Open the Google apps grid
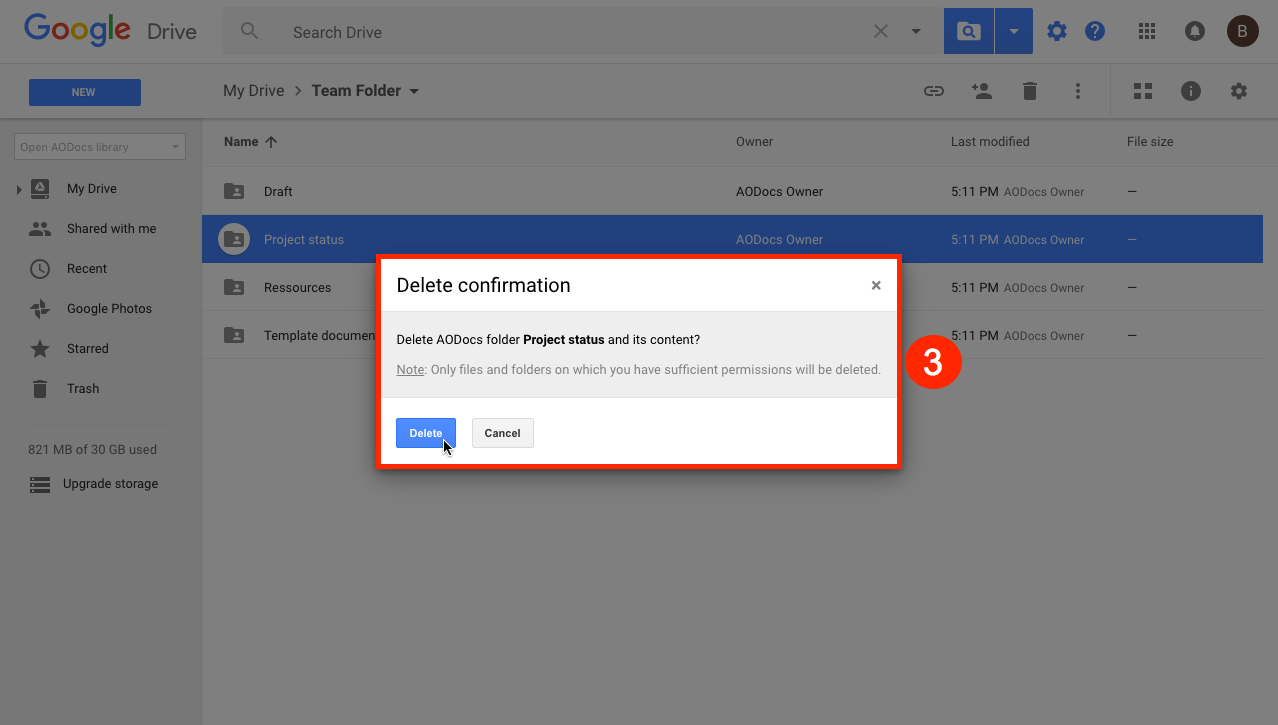This screenshot has height=725, width=1278. coord(1147,32)
